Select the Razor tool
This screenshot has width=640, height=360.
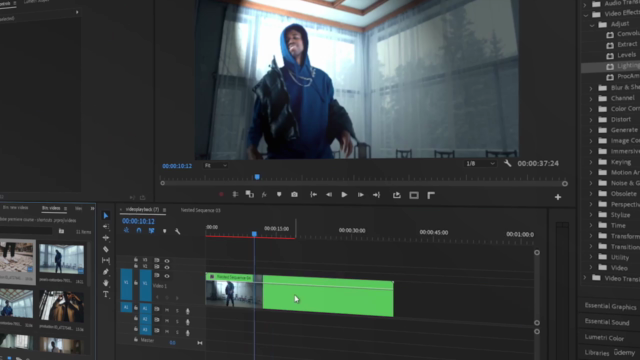coord(106,249)
